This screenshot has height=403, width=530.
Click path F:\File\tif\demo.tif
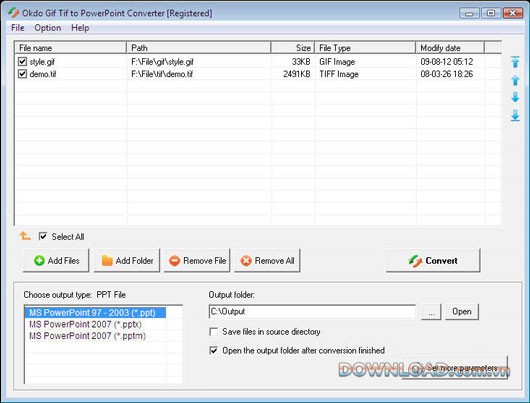point(162,74)
